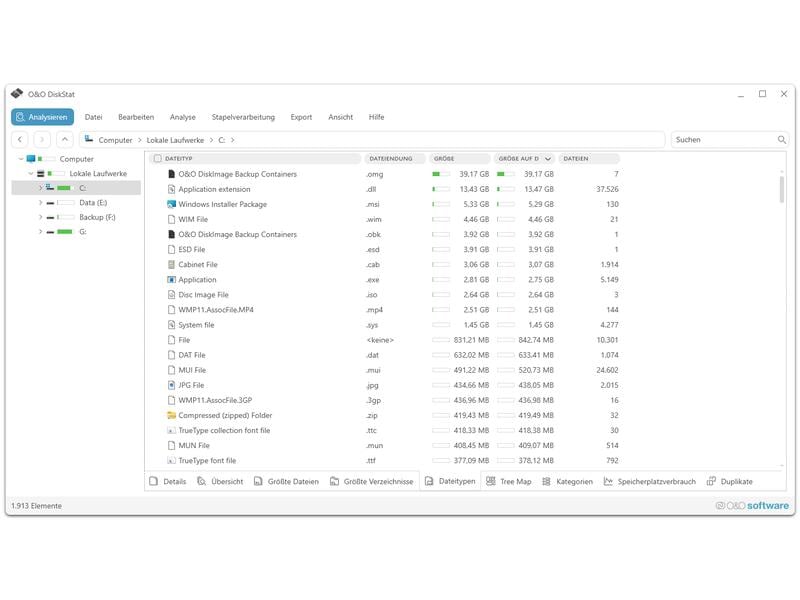Sort by the Dateien column header
Viewport: 800px width, 600px height.
pyautogui.click(x=589, y=159)
